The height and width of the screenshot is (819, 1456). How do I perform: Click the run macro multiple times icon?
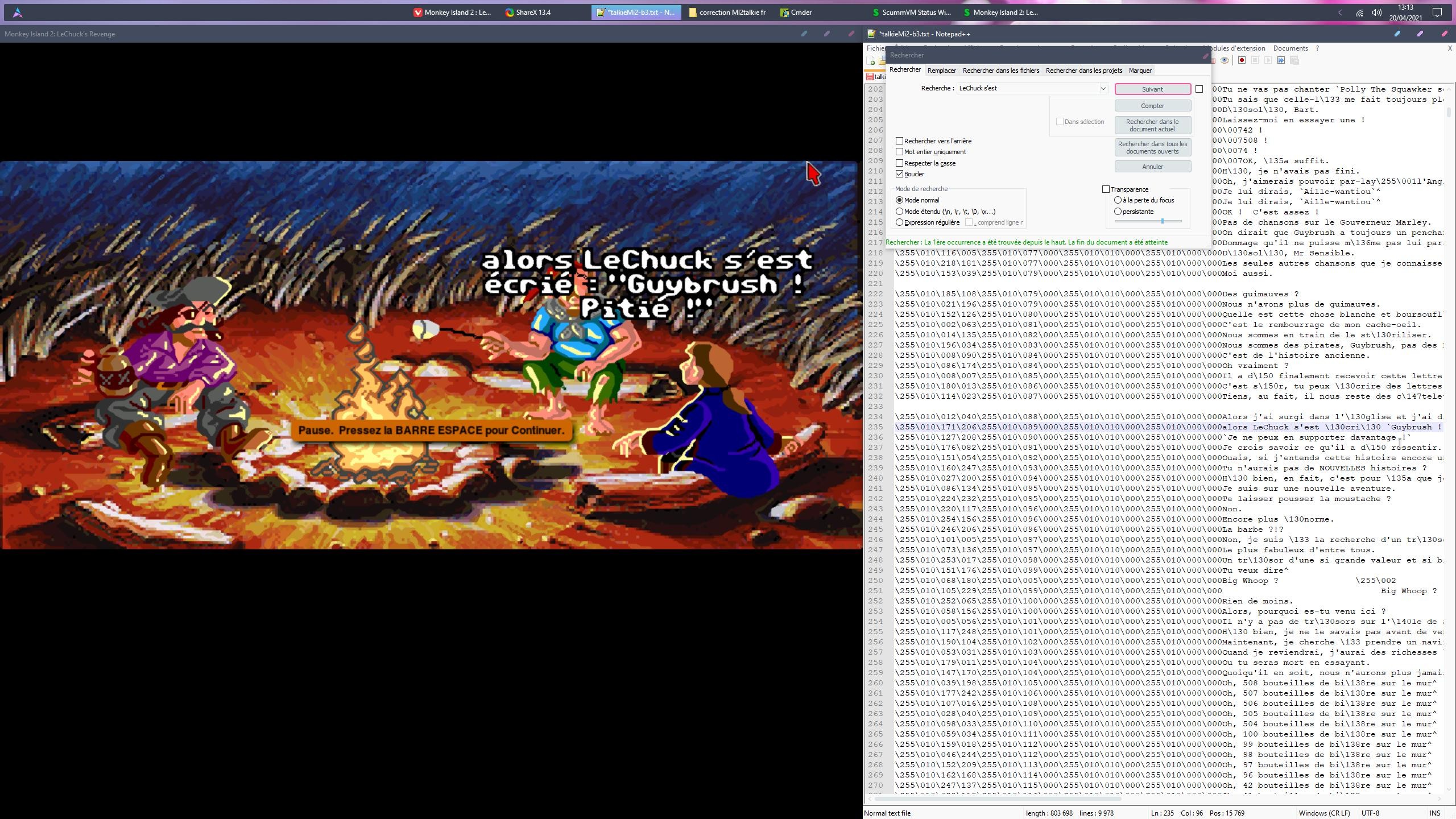coord(1281,60)
